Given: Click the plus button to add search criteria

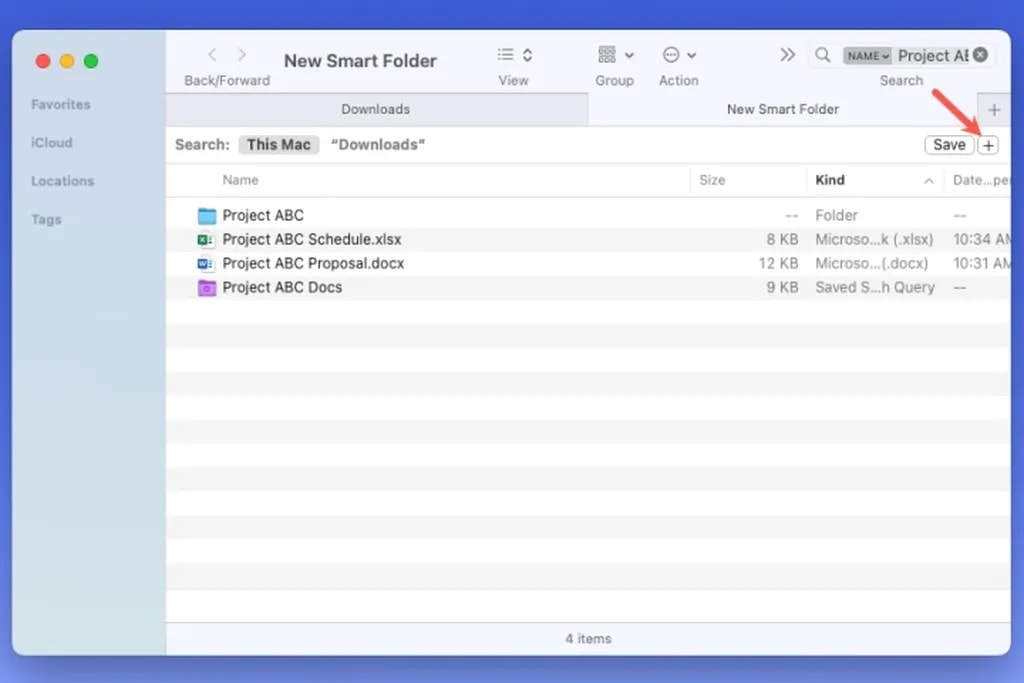Looking at the screenshot, I should tap(988, 144).
